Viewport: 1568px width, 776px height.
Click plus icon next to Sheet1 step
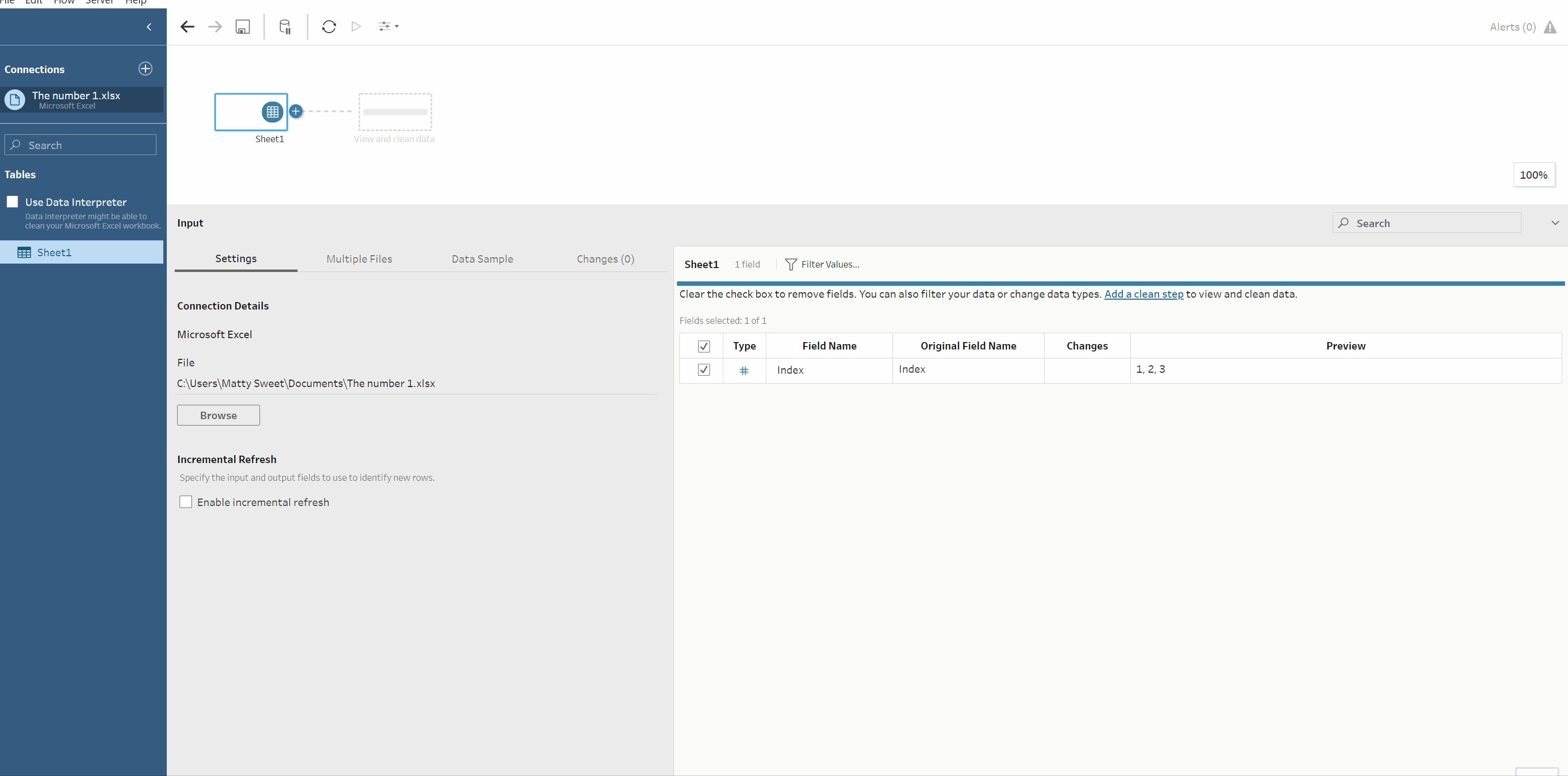[296, 112]
